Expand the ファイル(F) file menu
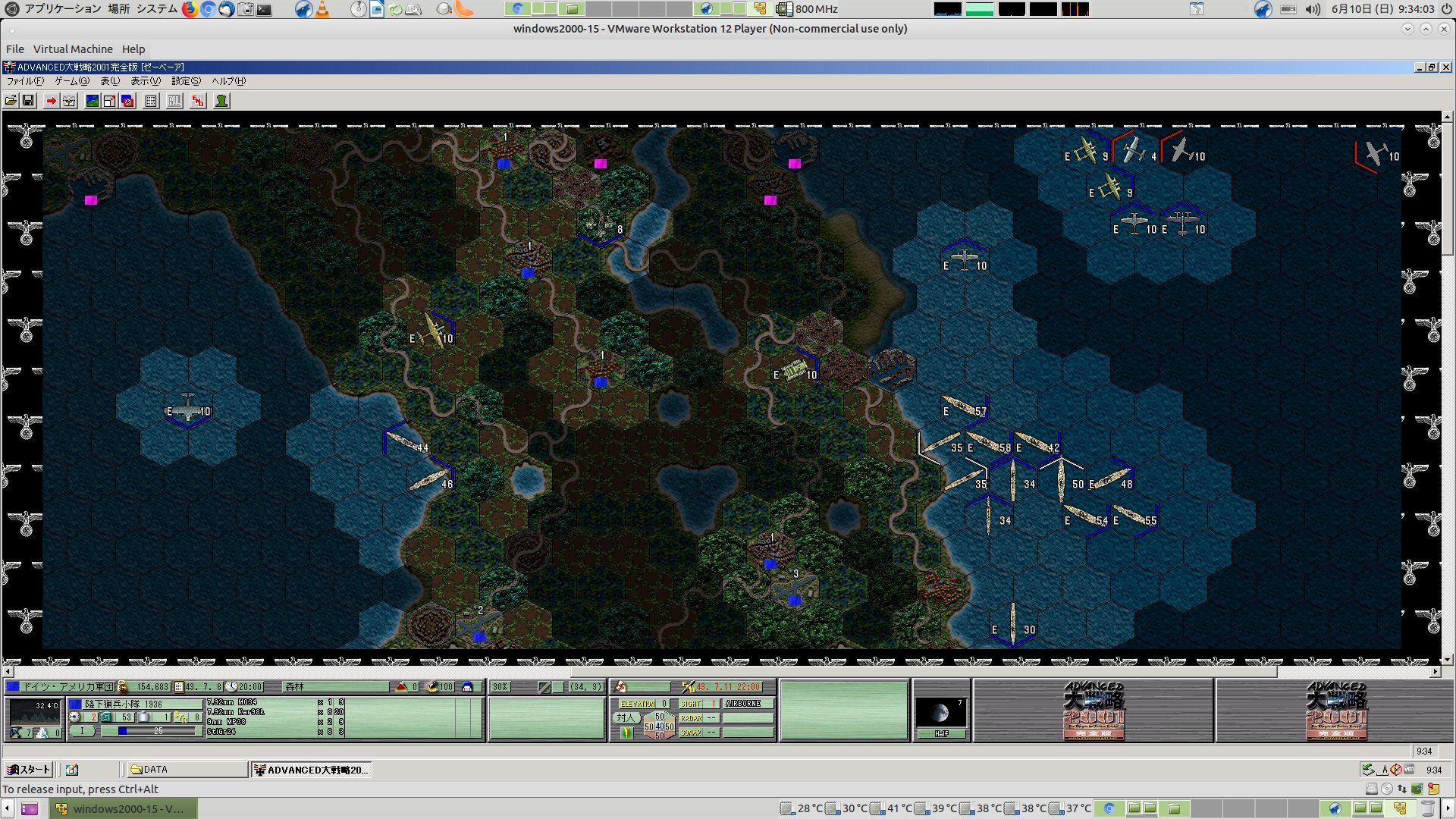 coord(25,81)
